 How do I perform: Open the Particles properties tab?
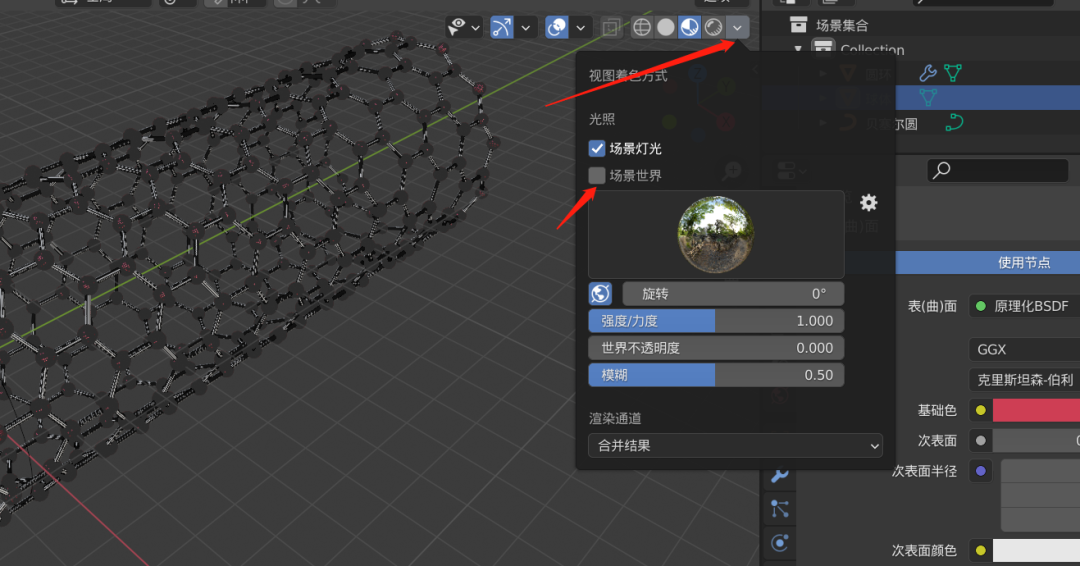780,509
